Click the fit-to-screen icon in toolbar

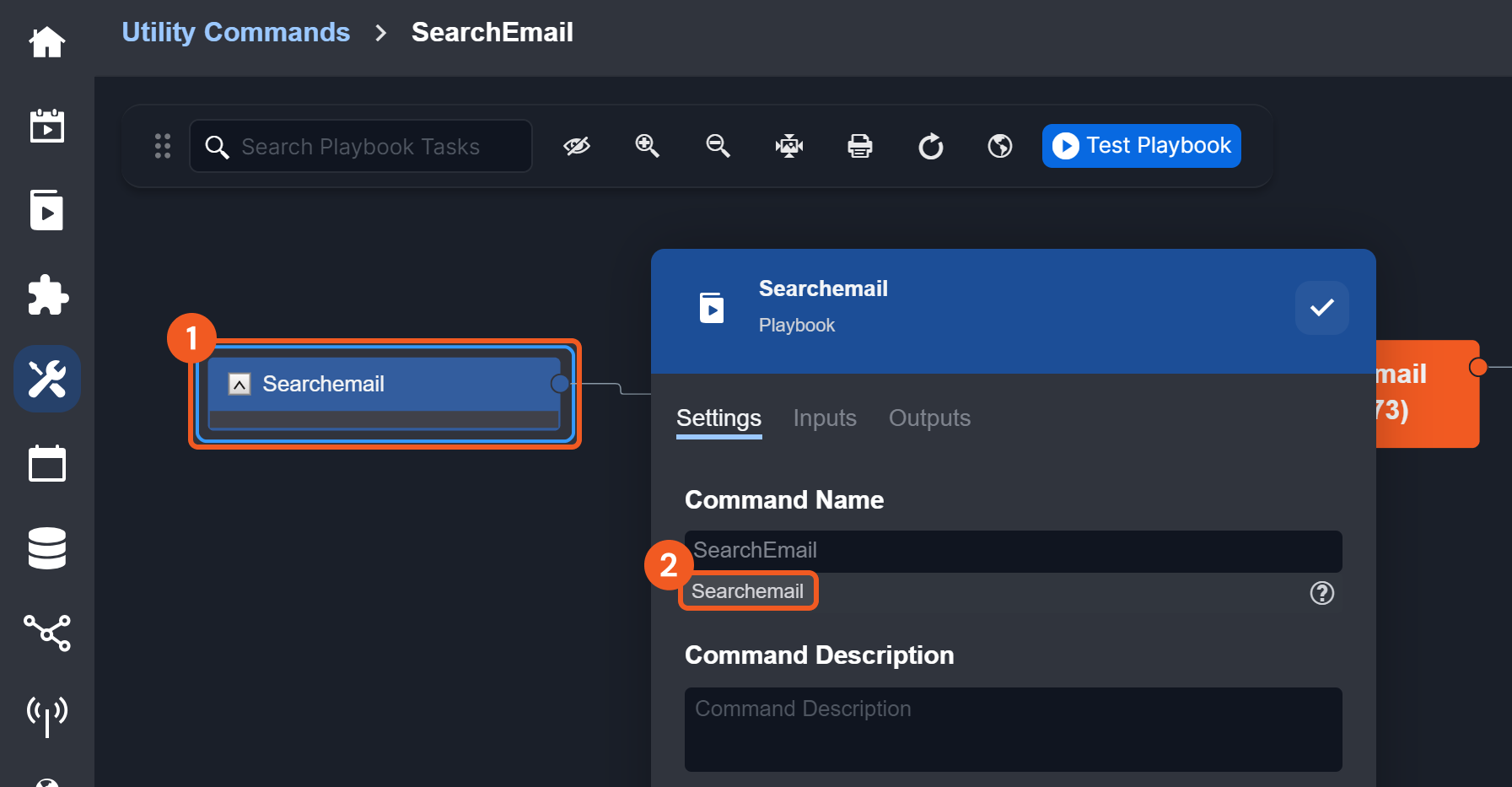pos(788,146)
